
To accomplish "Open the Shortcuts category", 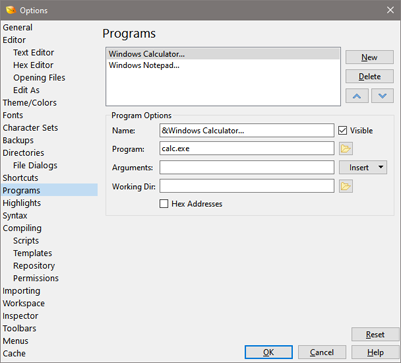I will coord(20,178).
